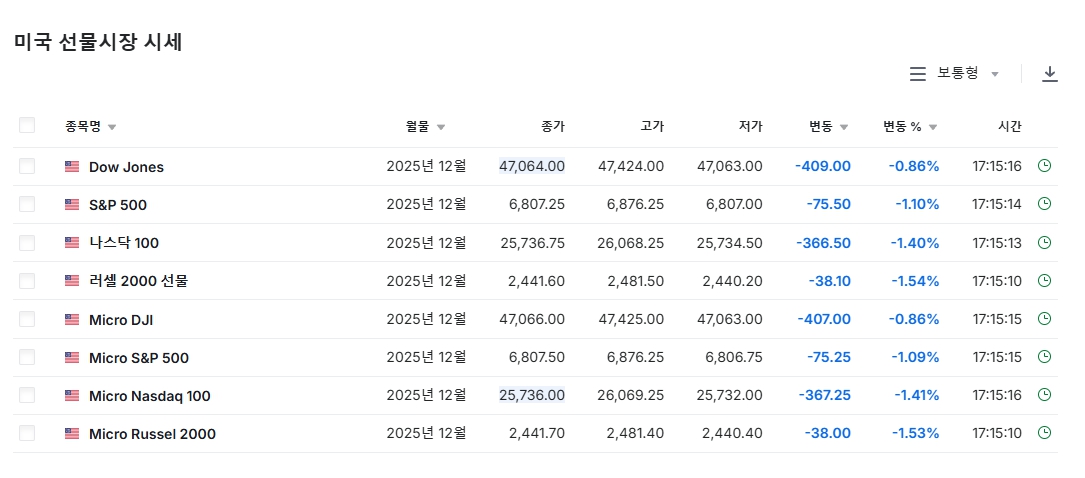Open the 보통형 view density dropdown
The image size is (1085, 478).
pyautogui.click(x=966, y=74)
